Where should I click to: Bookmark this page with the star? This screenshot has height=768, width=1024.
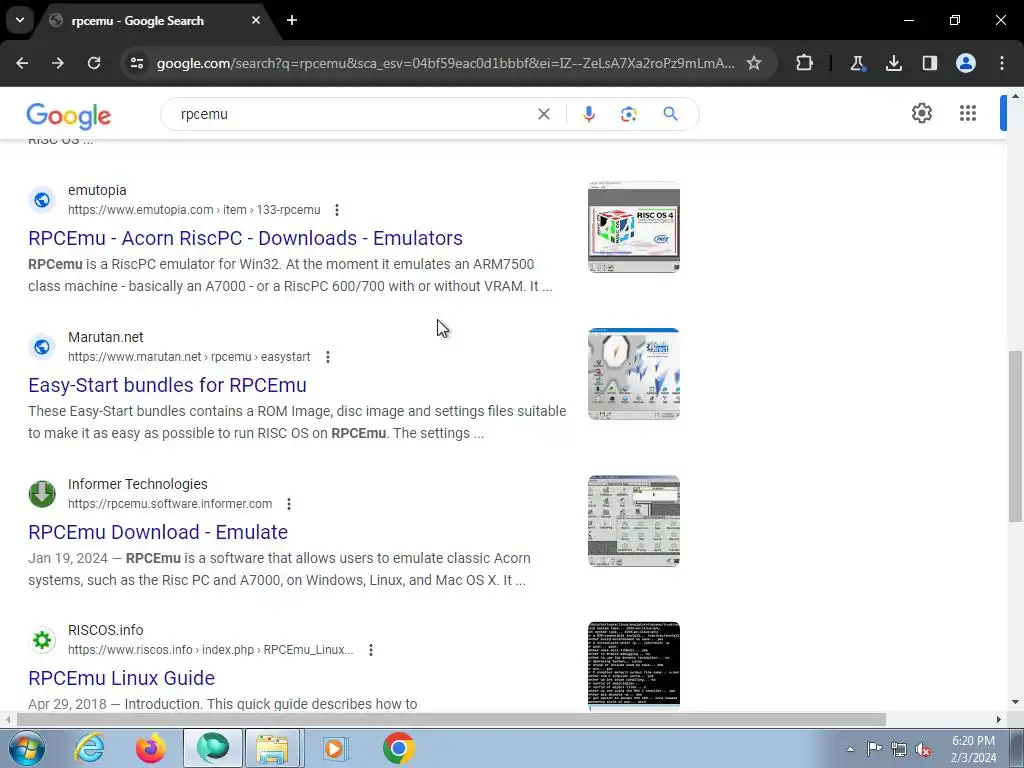(x=754, y=63)
